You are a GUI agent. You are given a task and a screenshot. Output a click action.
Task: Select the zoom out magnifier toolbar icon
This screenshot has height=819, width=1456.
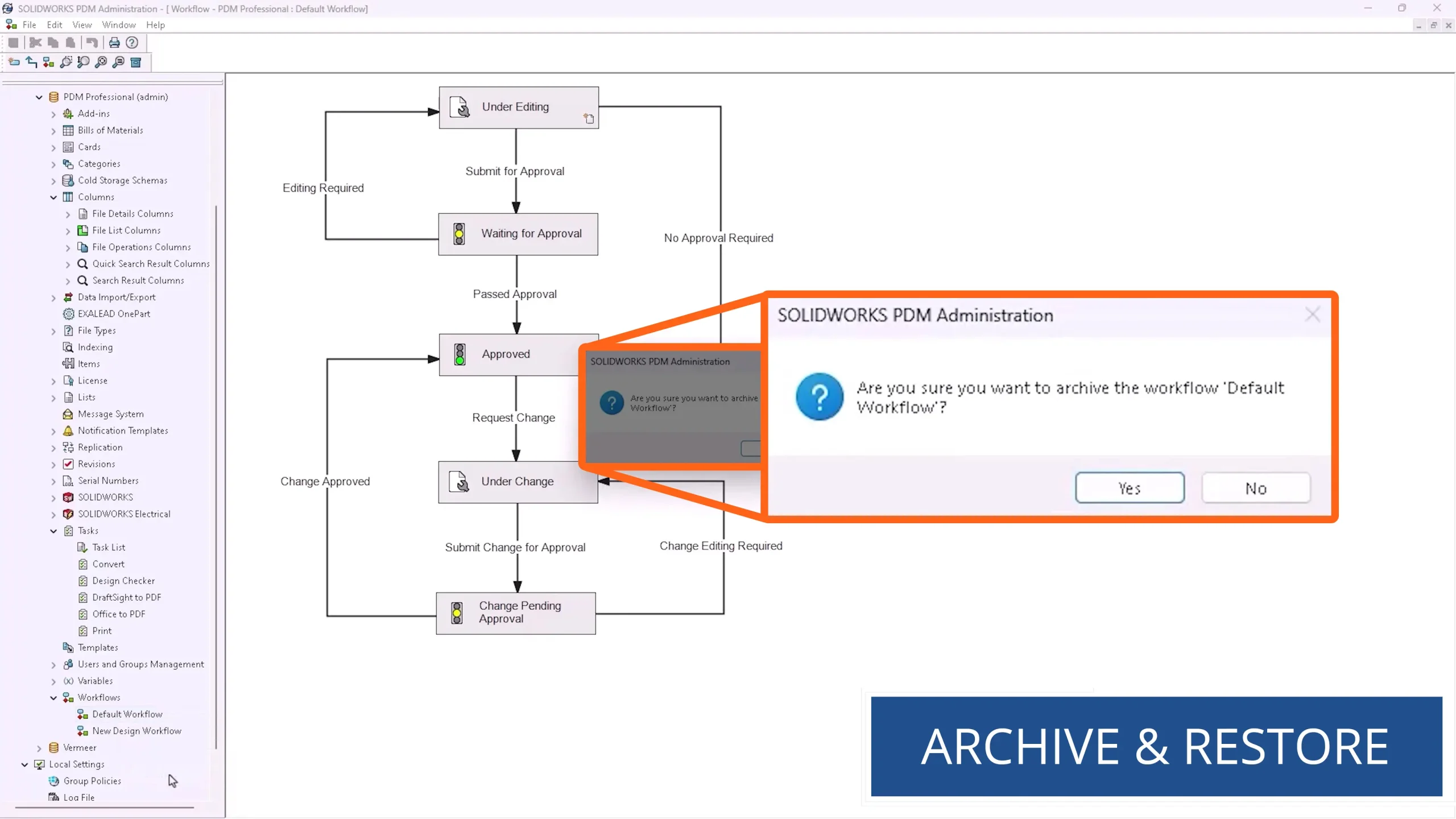(x=118, y=63)
